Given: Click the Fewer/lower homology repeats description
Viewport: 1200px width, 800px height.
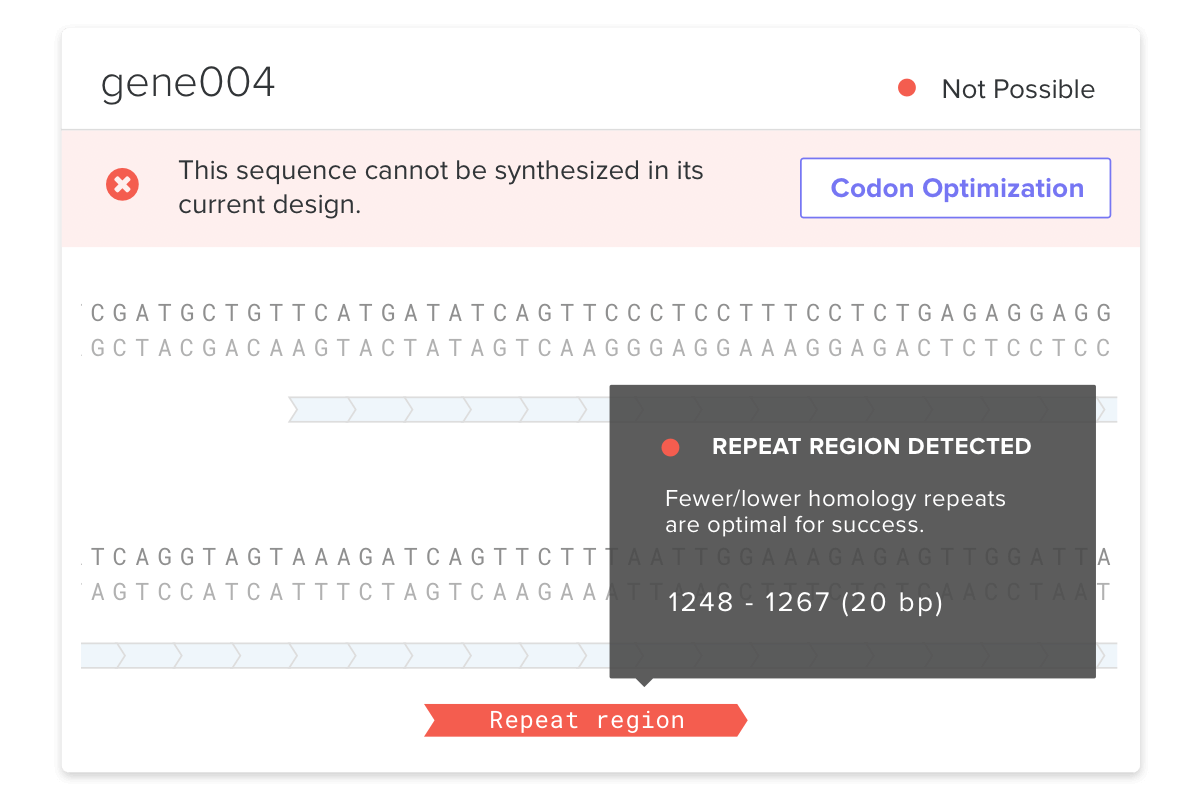Looking at the screenshot, I should click(x=835, y=510).
